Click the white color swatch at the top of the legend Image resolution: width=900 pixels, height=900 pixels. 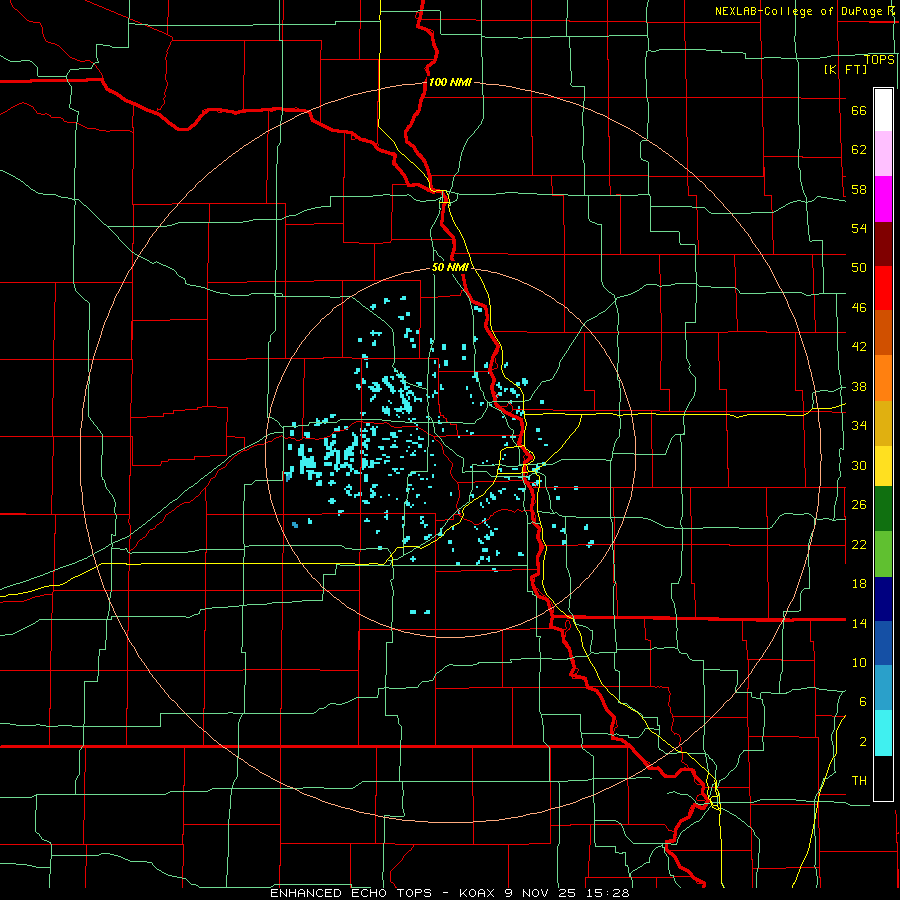(883, 110)
